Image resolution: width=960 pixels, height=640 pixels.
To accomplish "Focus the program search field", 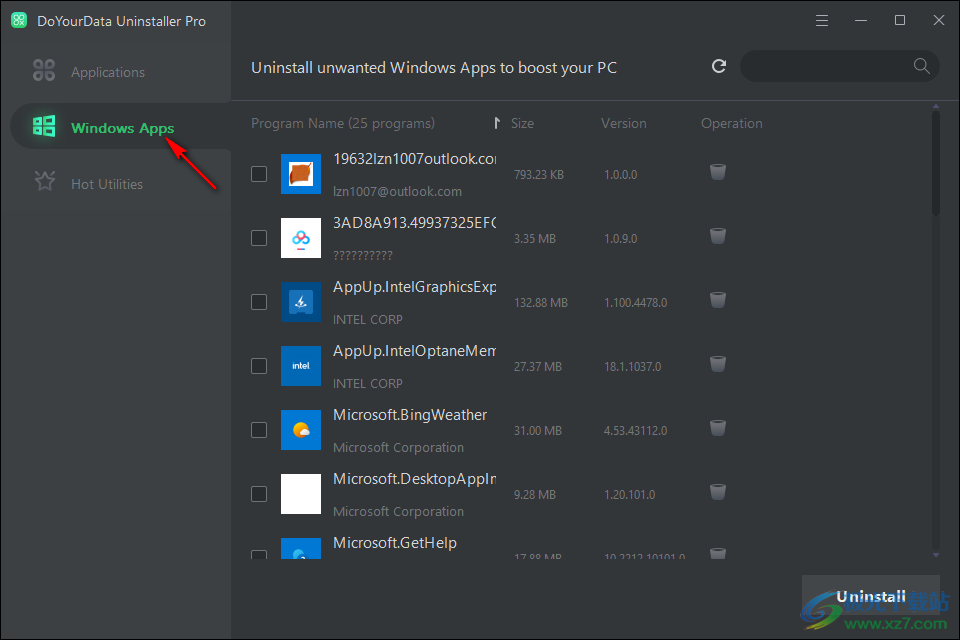I will click(839, 66).
